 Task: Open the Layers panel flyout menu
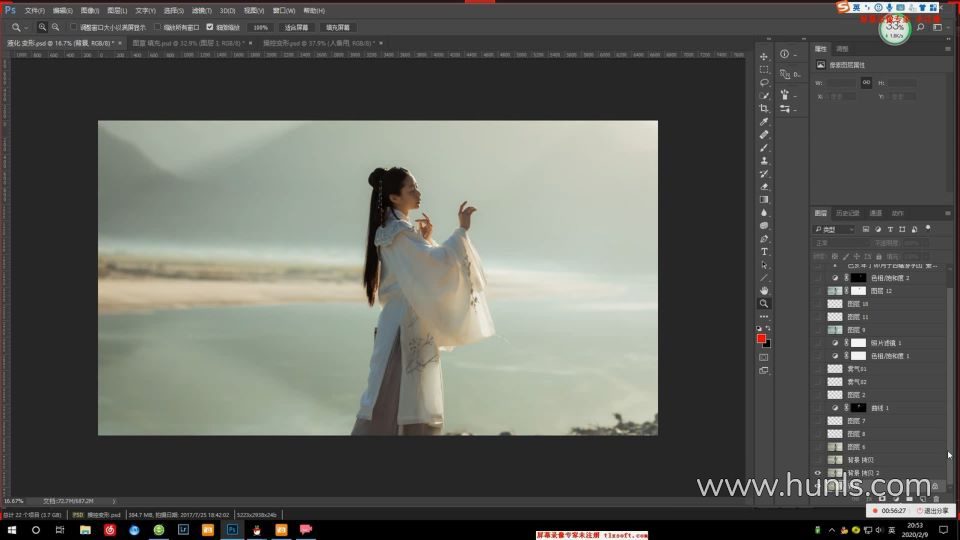[948, 213]
